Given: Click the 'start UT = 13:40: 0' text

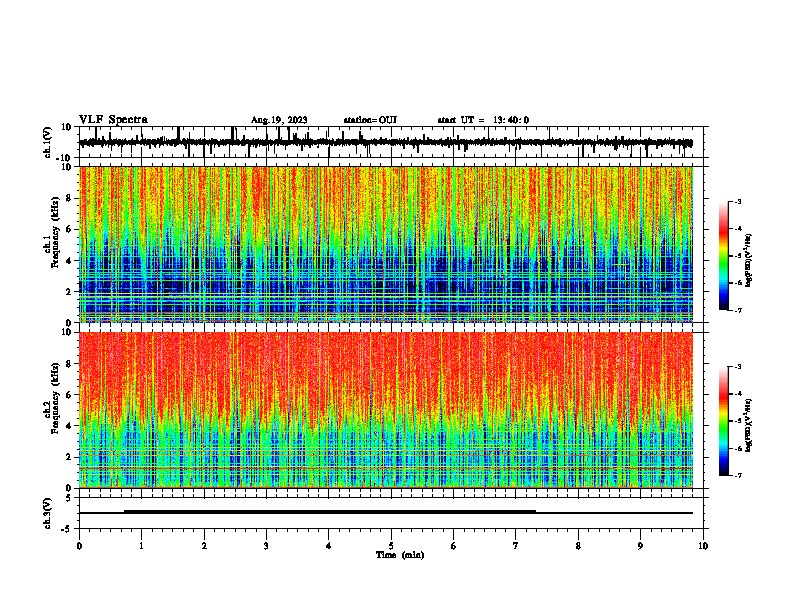Looking at the screenshot, I should pyautogui.click(x=483, y=120).
